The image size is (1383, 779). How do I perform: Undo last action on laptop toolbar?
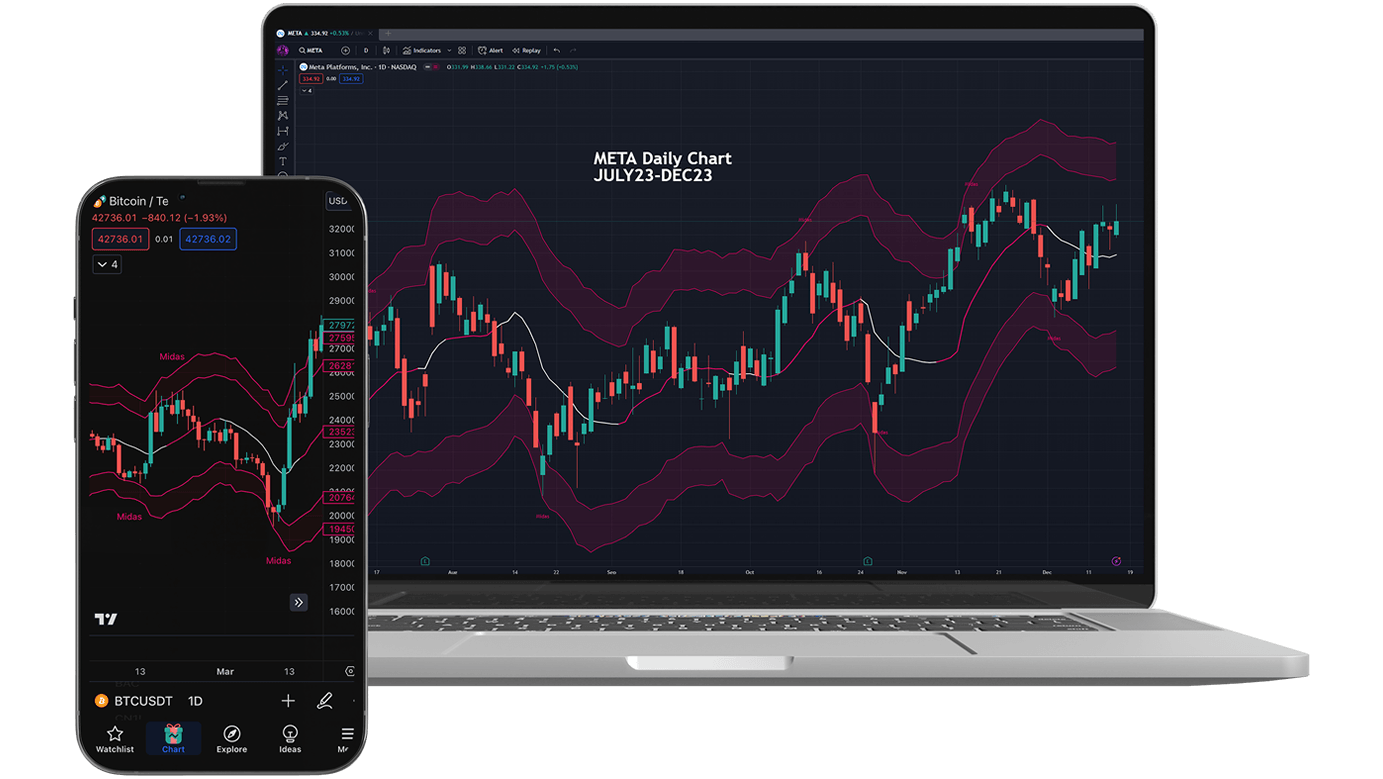(557, 50)
